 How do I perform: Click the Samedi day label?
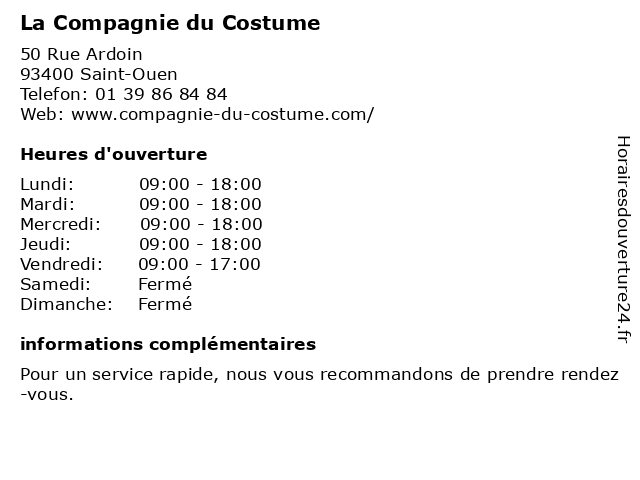55,284
